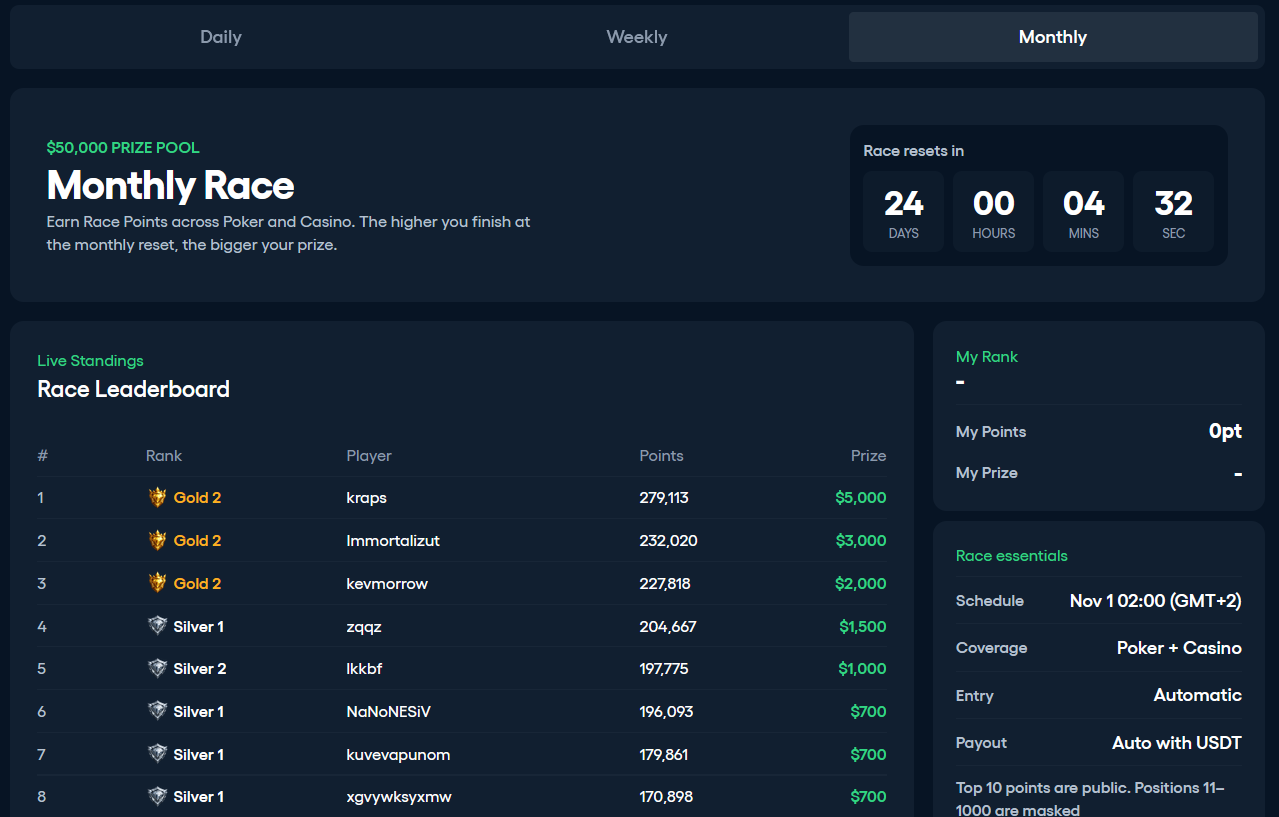Switch to the Weekly race tab
1279x817 pixels.
[x=637, y=37]
